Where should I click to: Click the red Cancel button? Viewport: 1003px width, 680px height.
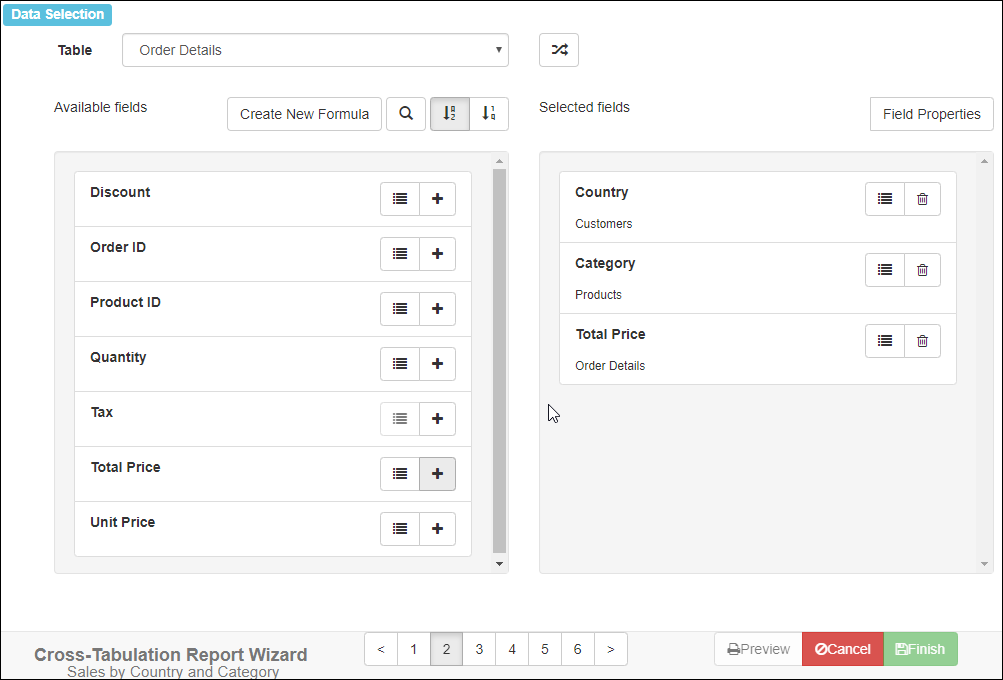[842, 649]
